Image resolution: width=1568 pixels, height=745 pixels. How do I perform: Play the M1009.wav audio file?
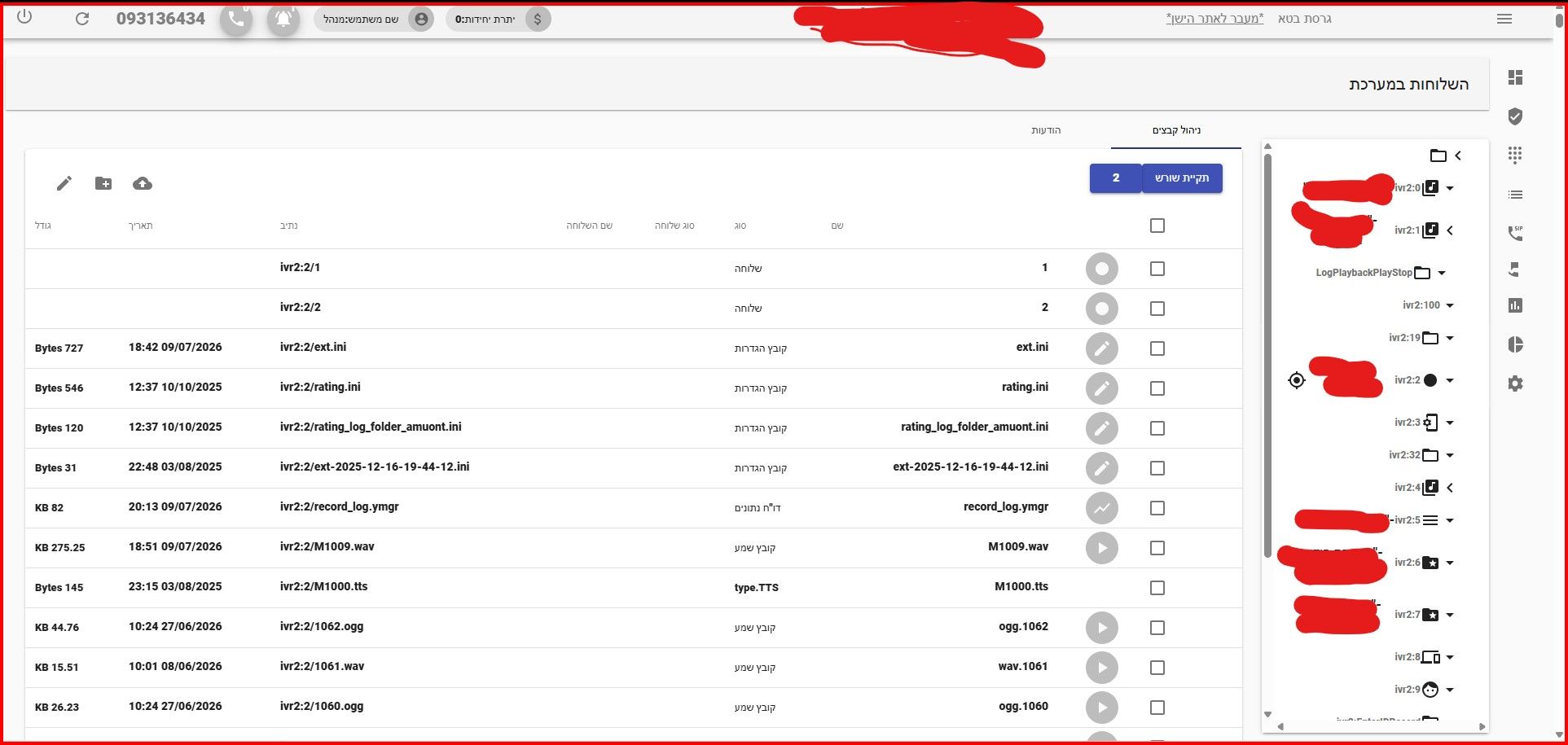click(x=1101, y=548)
